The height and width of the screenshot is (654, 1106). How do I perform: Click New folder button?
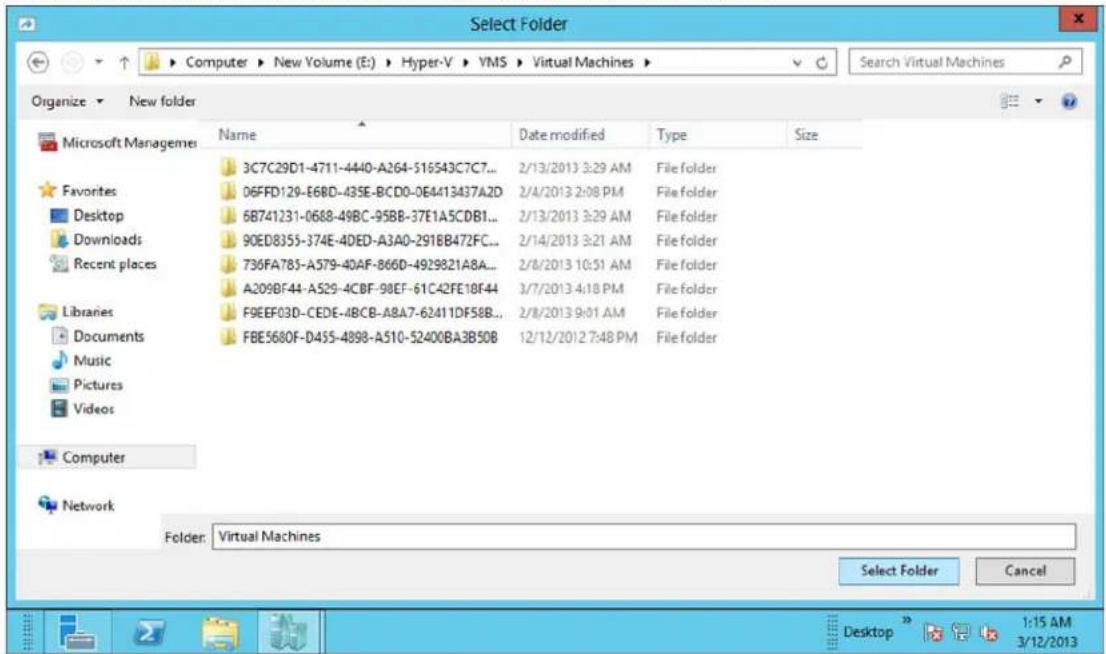(162, 102)
